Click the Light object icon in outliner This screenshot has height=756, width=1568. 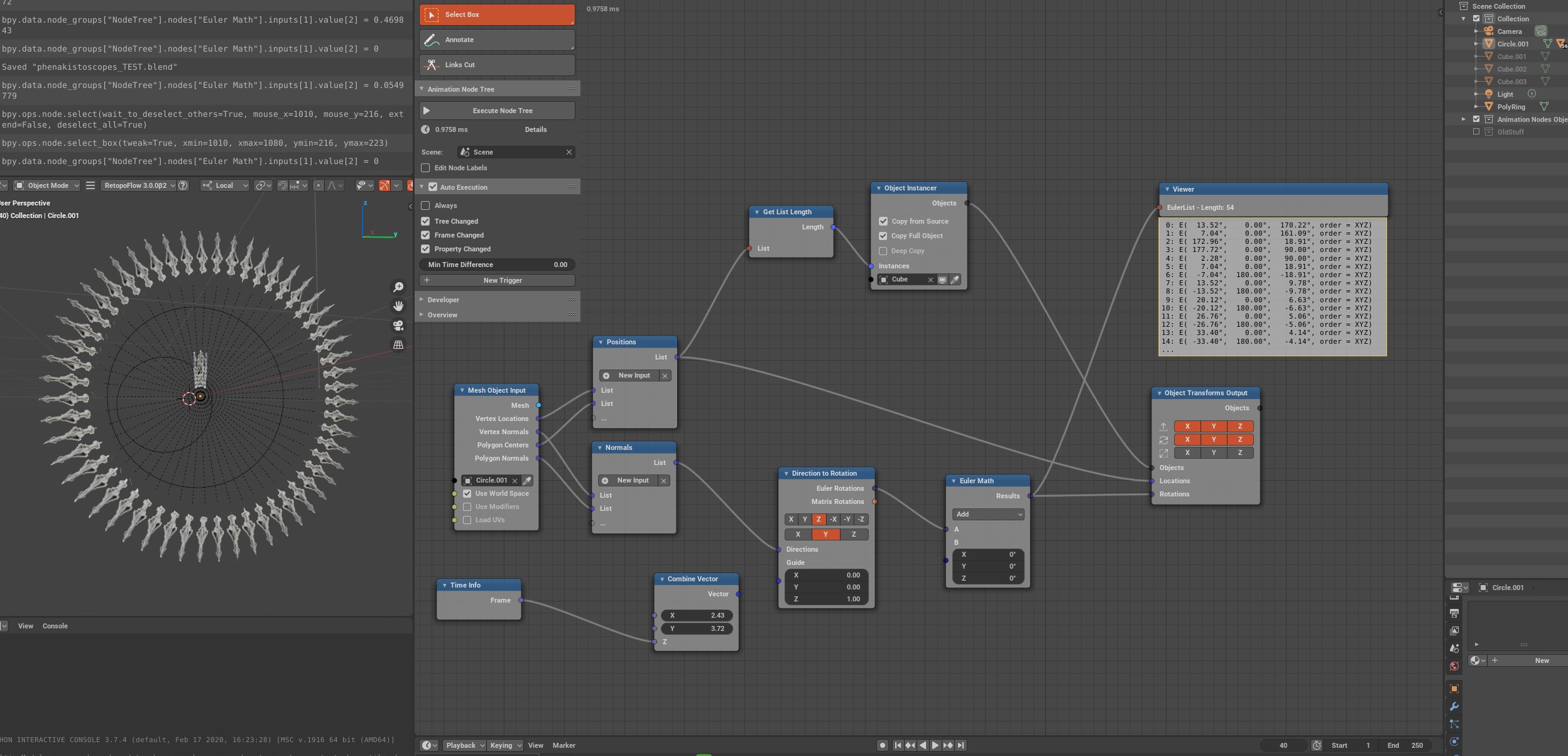pos(1489,94)
